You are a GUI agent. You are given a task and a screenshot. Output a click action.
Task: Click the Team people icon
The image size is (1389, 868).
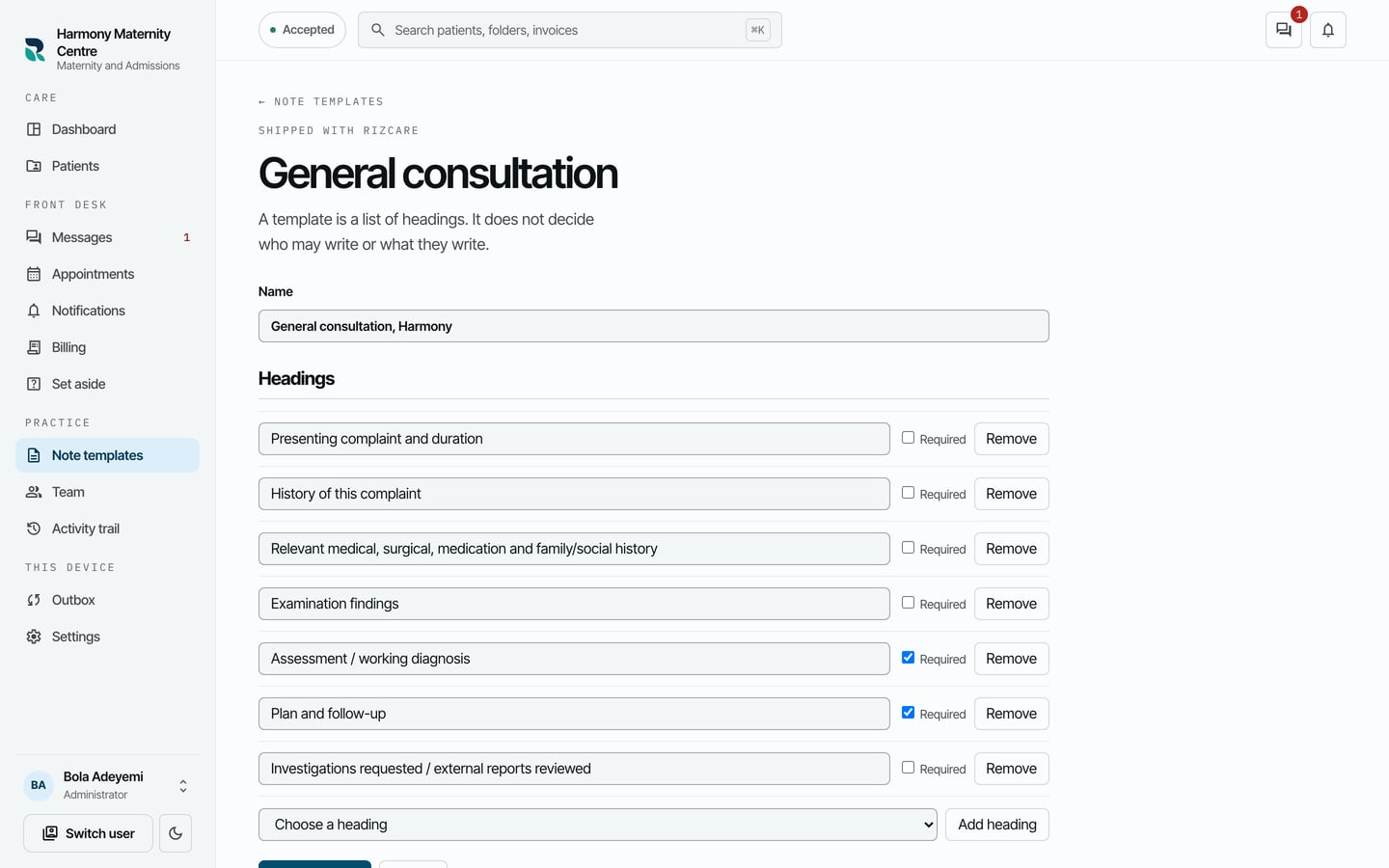[x=34, y=492]
